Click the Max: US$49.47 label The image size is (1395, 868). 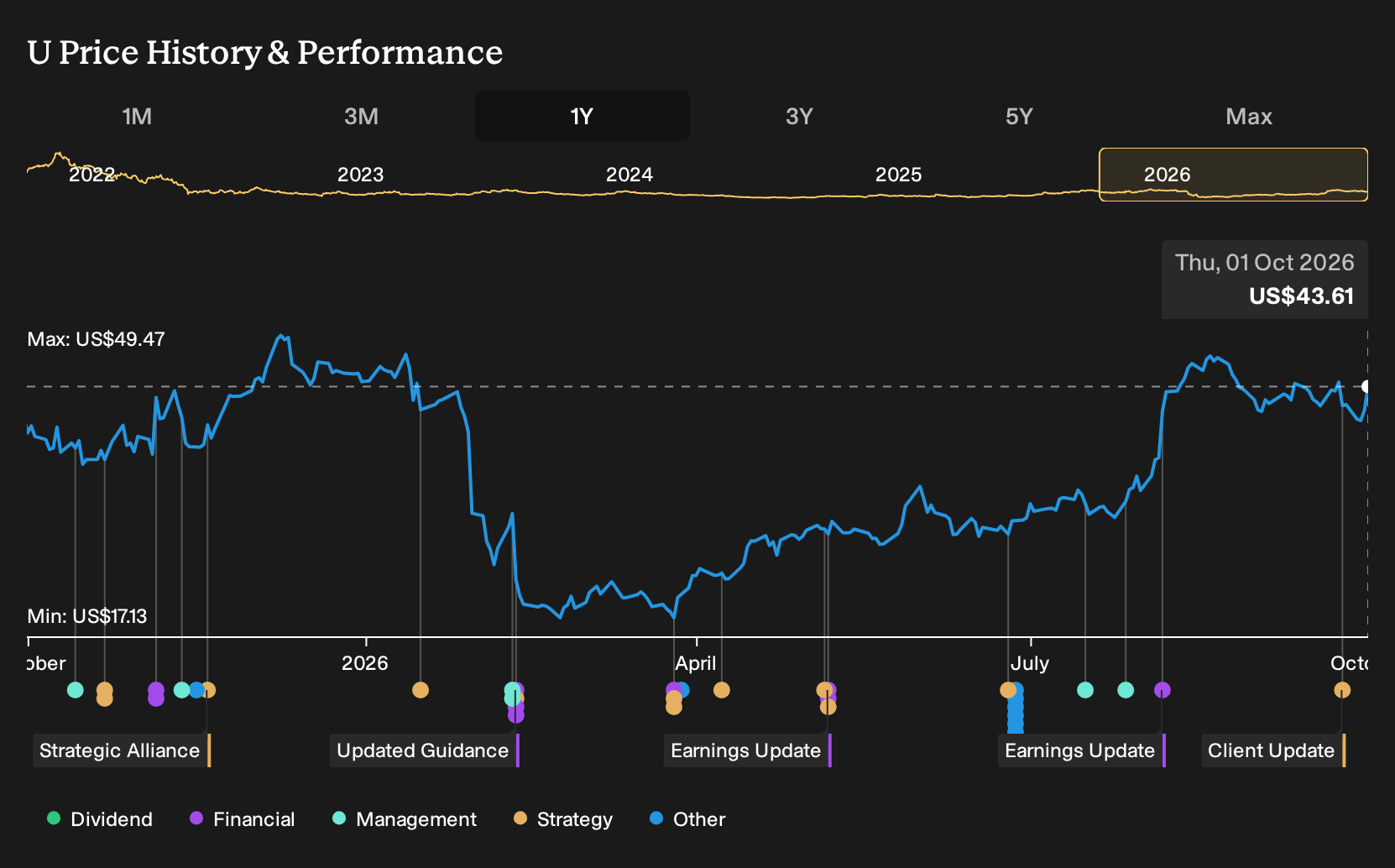pos(97,339)
